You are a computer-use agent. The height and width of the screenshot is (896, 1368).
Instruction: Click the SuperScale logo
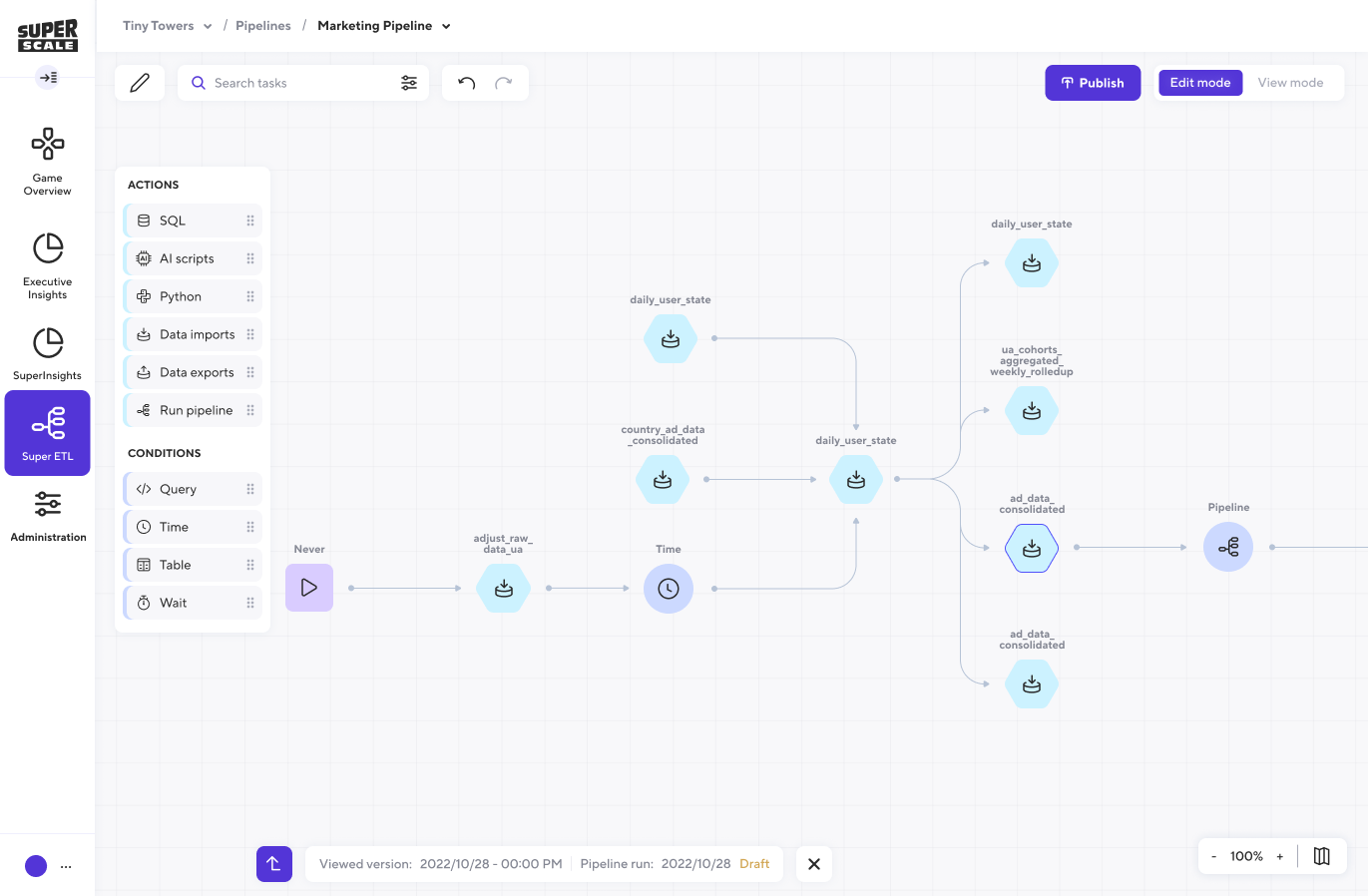pos(47,36)
